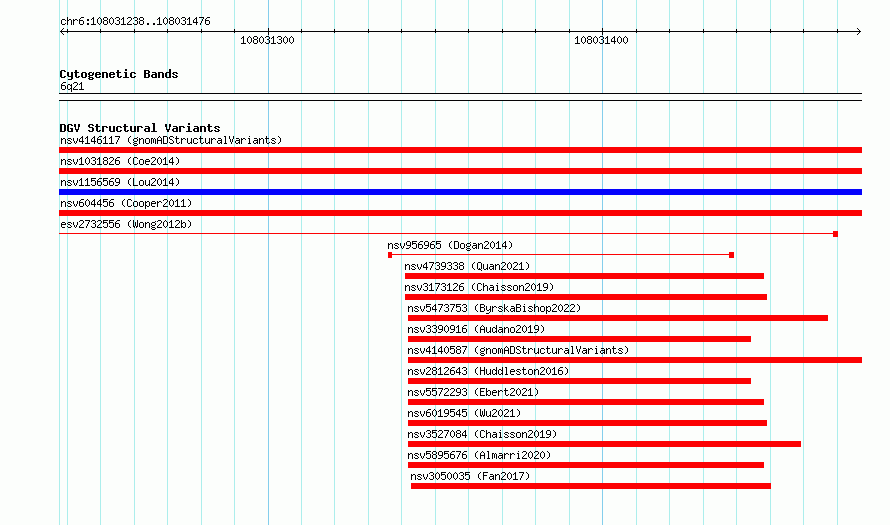890x525 pixels.
Task: Click nsv3173126 (Chaisson2019) label
Action: (479, 287)
